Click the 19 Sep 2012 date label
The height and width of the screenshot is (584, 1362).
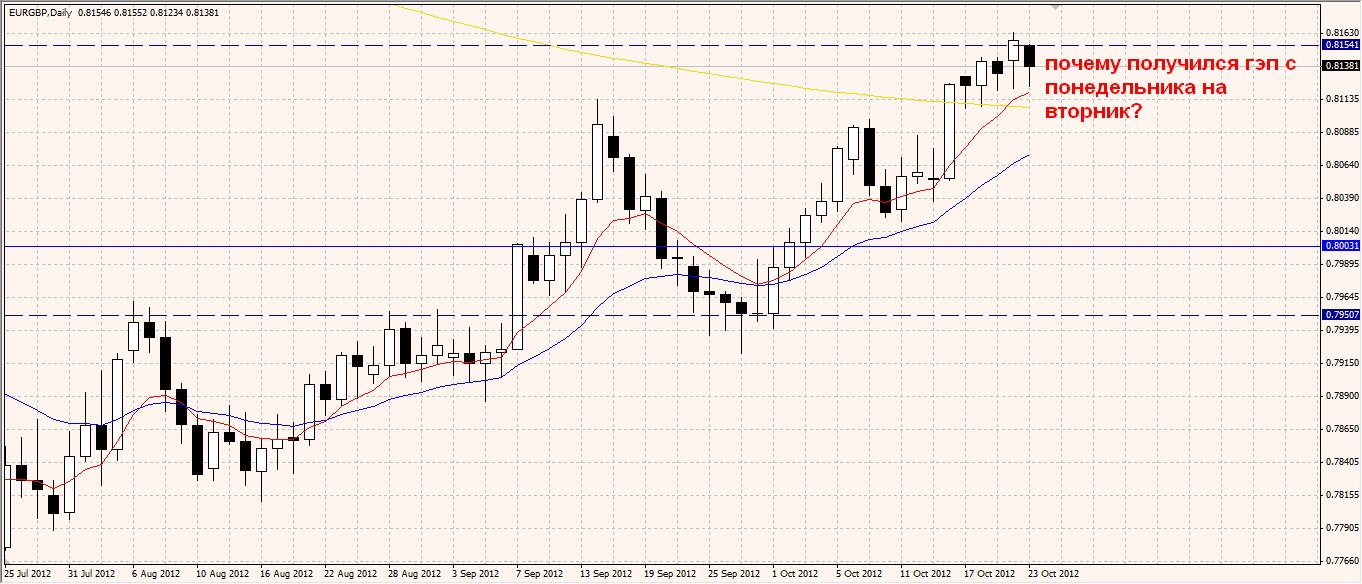670,575
